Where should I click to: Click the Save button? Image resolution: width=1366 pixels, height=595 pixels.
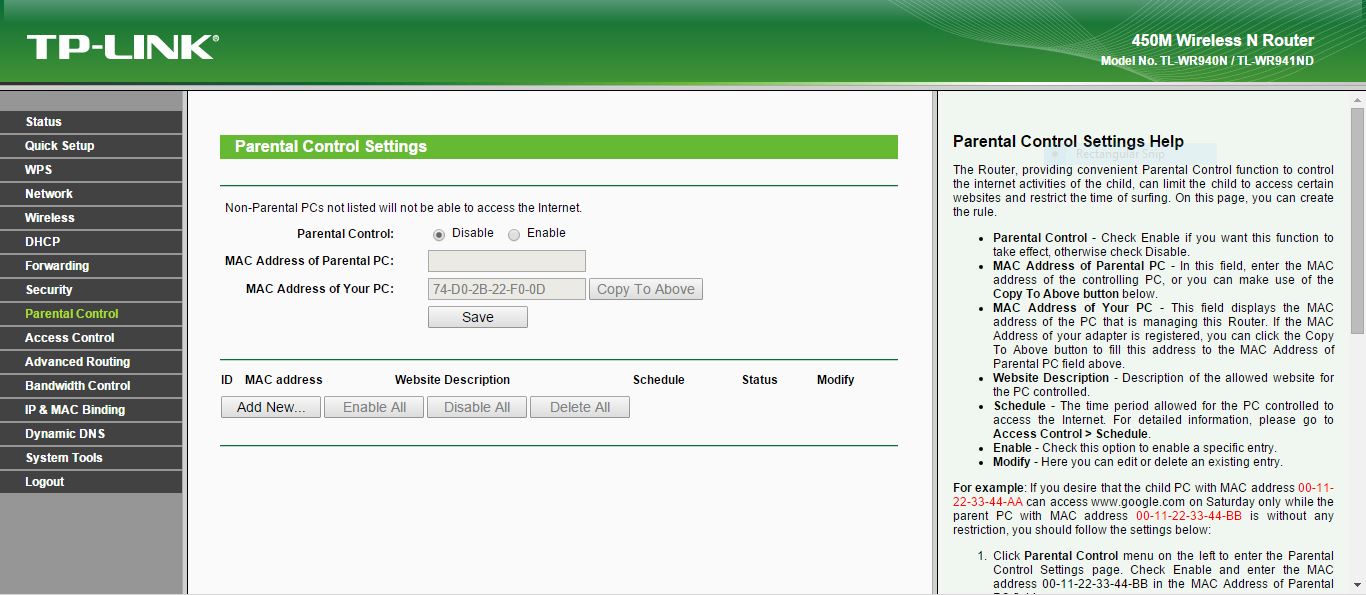pyautogui.click(x=477, y=317)
